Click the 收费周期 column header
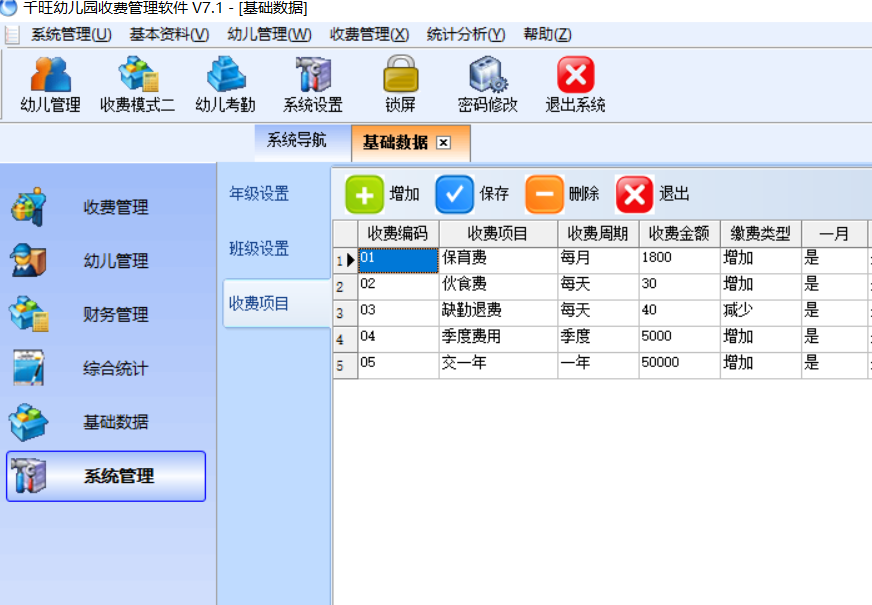This screenshot has width=872, height=605. 598,234
